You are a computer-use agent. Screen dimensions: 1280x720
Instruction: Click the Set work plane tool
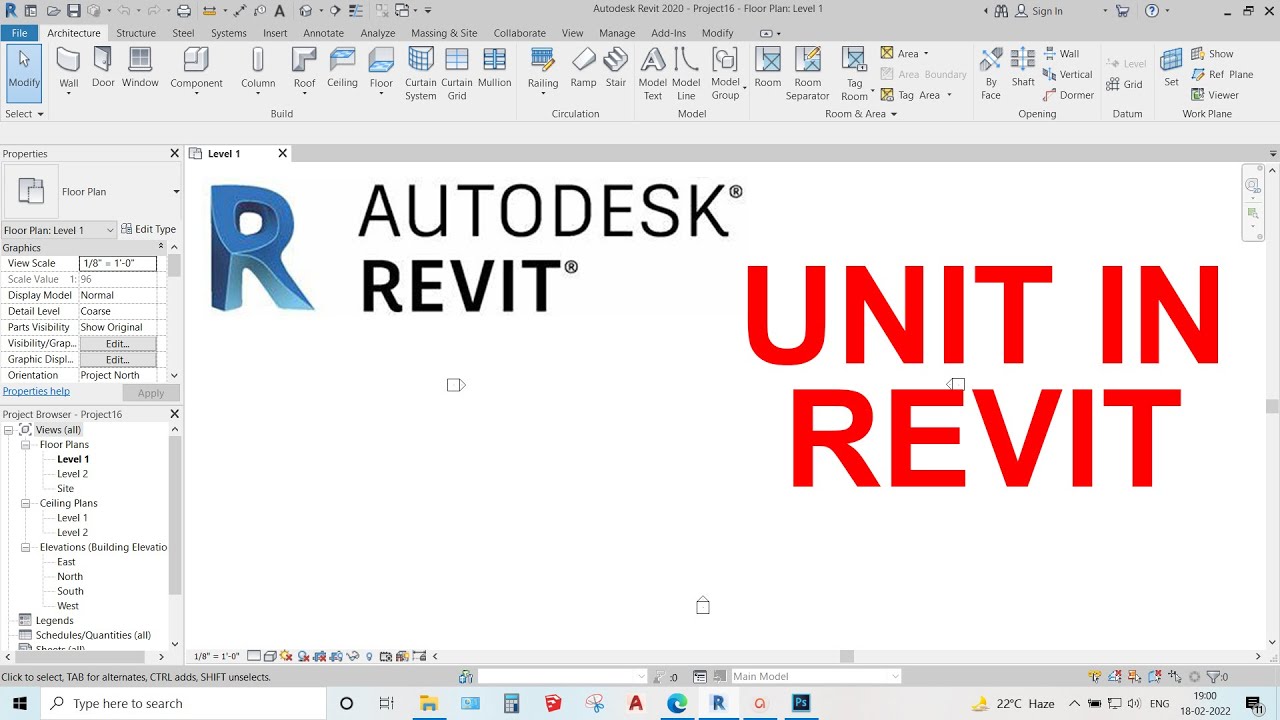[1171, 68]
